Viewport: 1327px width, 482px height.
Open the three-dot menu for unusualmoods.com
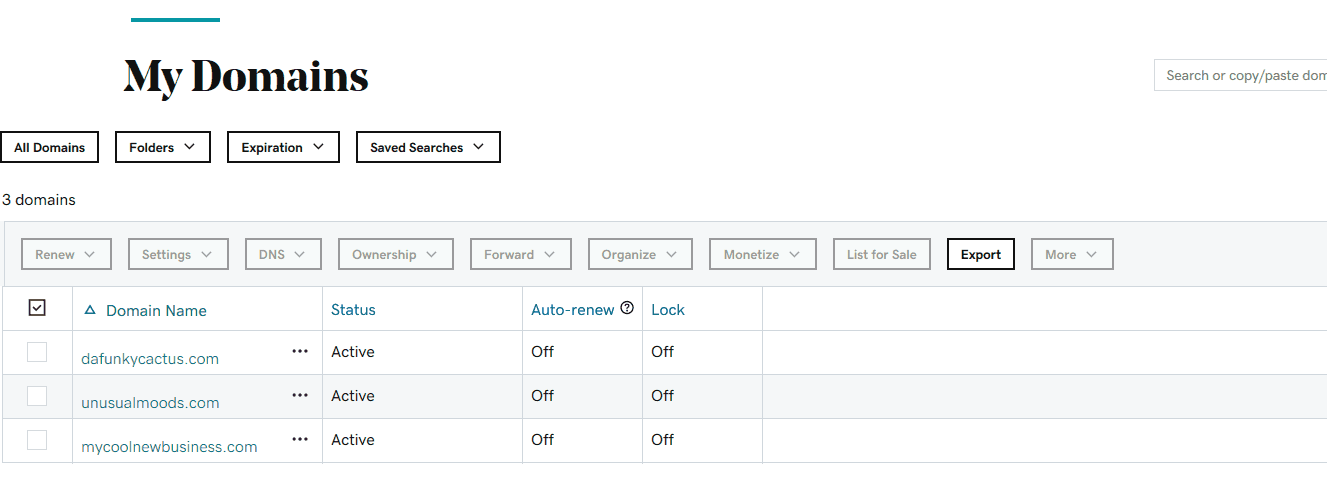[300, 395]
